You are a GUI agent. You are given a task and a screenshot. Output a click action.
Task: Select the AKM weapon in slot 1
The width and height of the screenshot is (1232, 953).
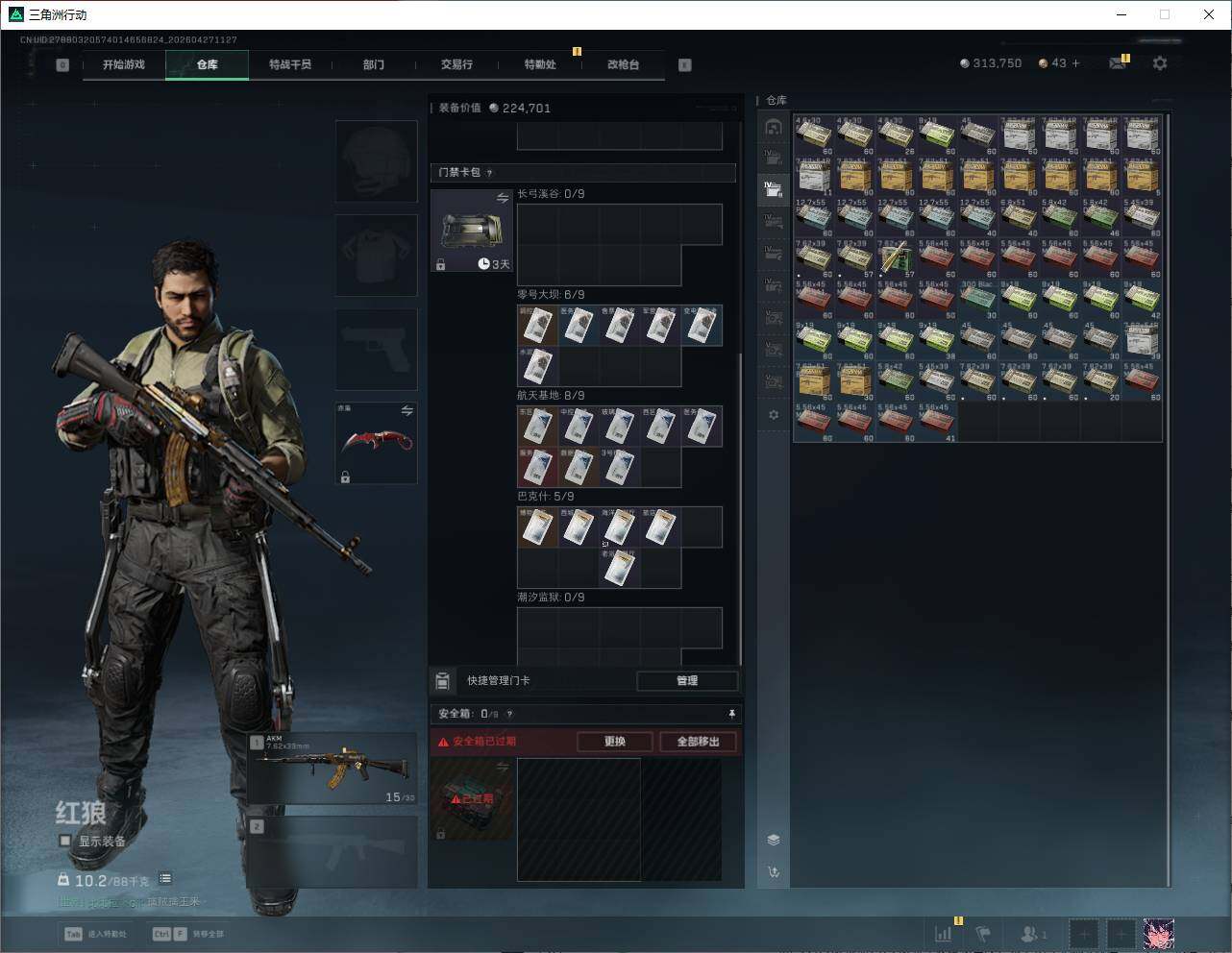coord(333,769)
